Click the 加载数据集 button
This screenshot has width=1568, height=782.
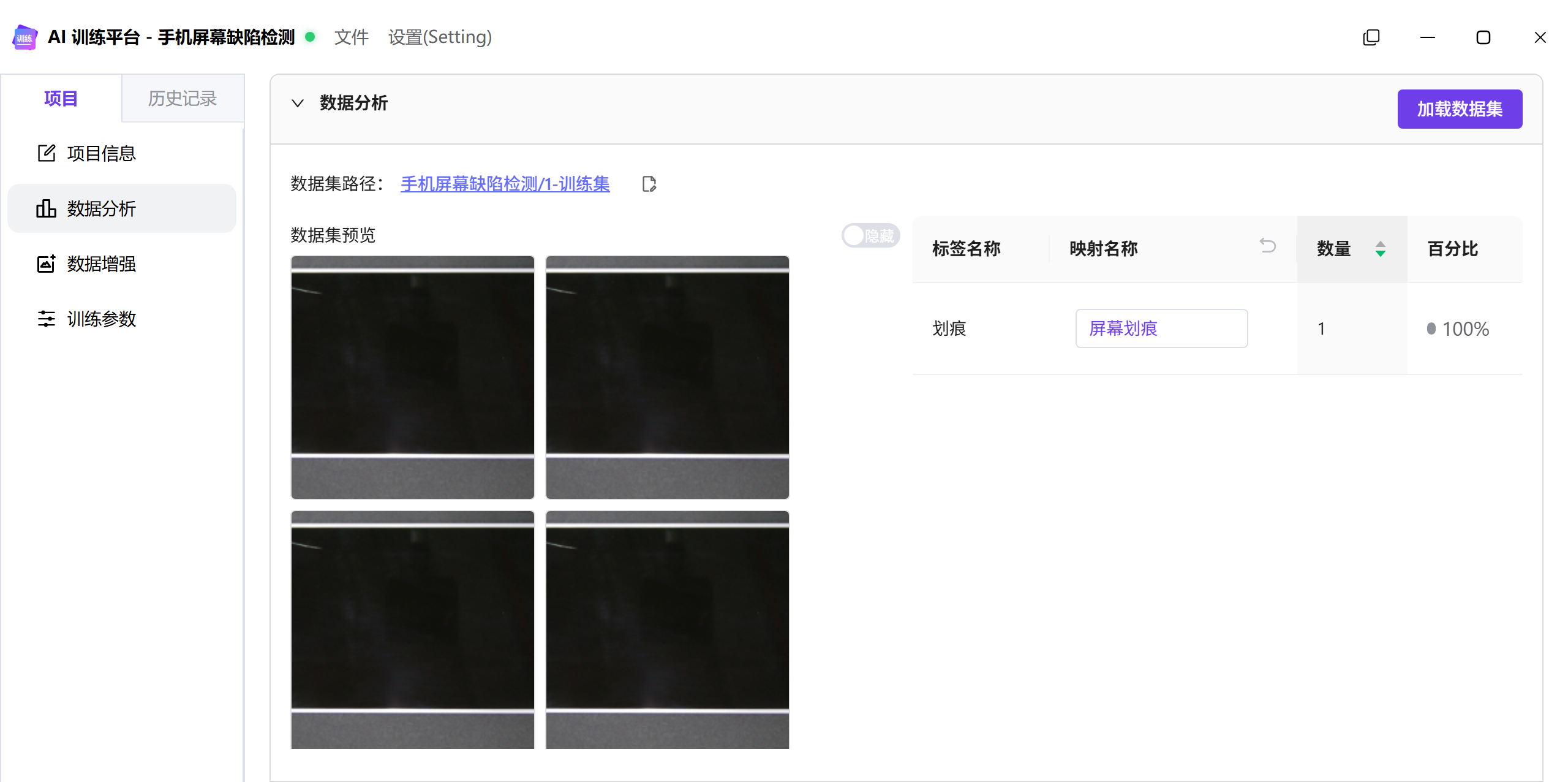tap(1460, 109)
